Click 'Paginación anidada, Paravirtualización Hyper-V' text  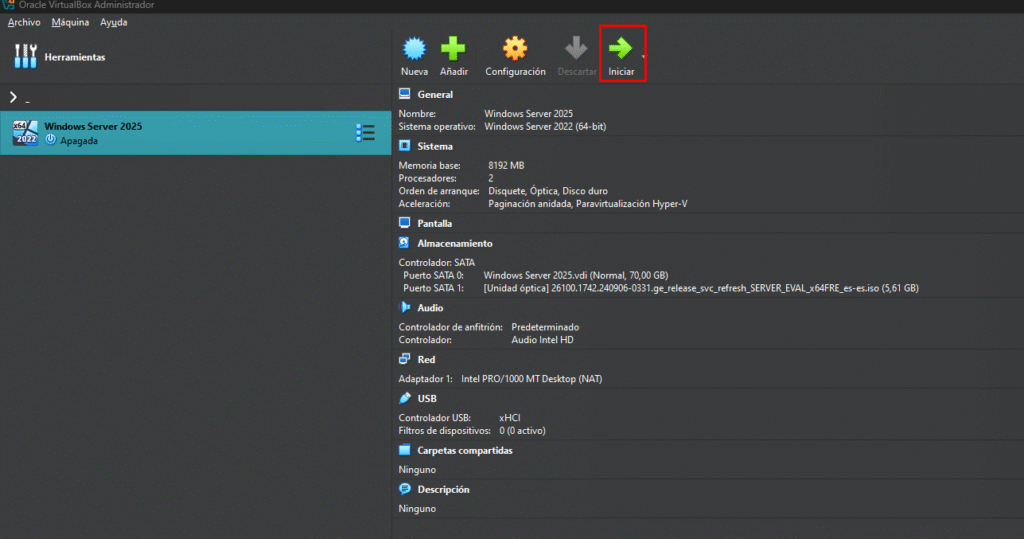(x=588, y=204)
